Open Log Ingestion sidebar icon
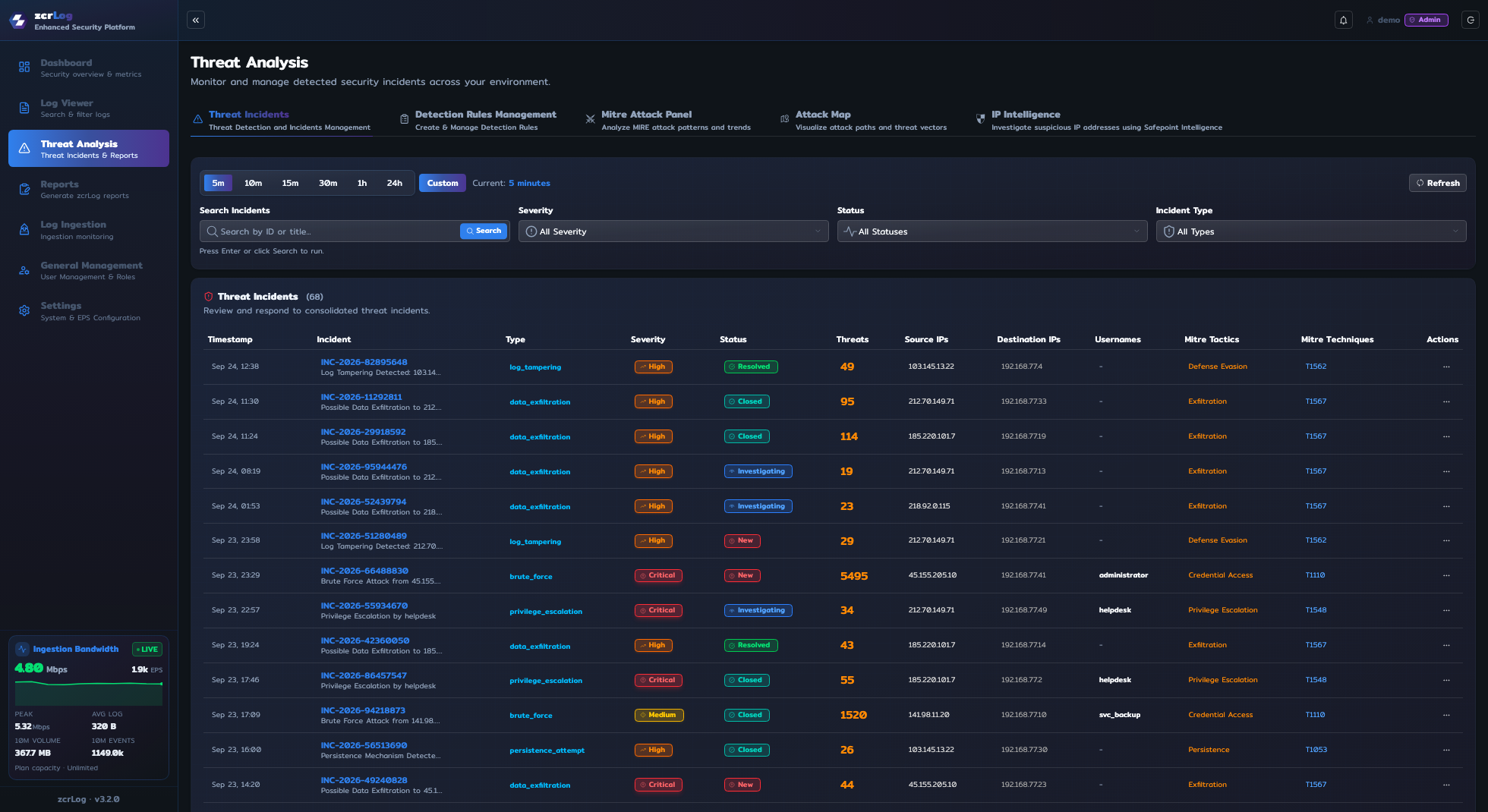 tap(24, 229)
